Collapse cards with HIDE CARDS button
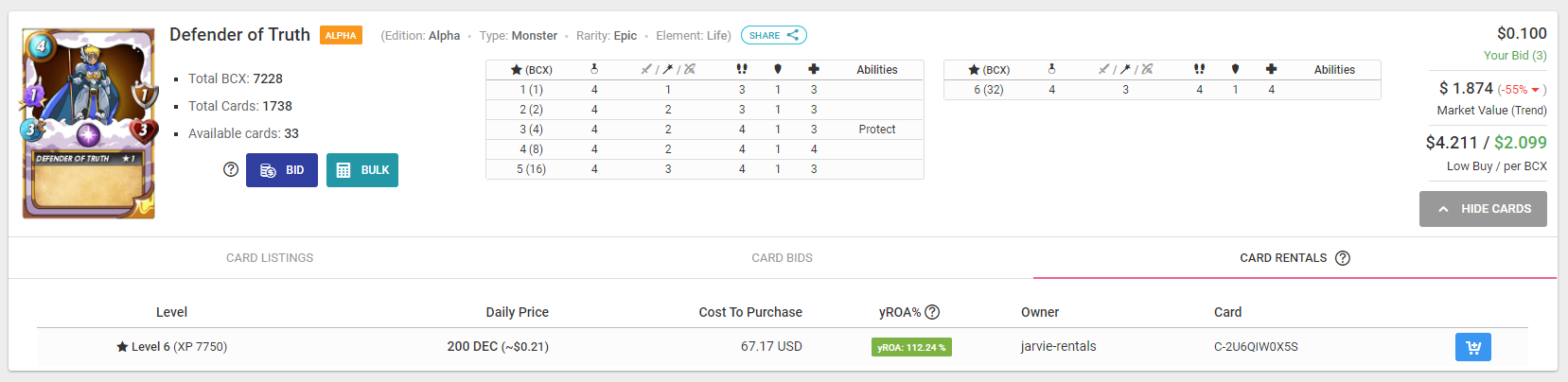 [x=1483, y=209]
